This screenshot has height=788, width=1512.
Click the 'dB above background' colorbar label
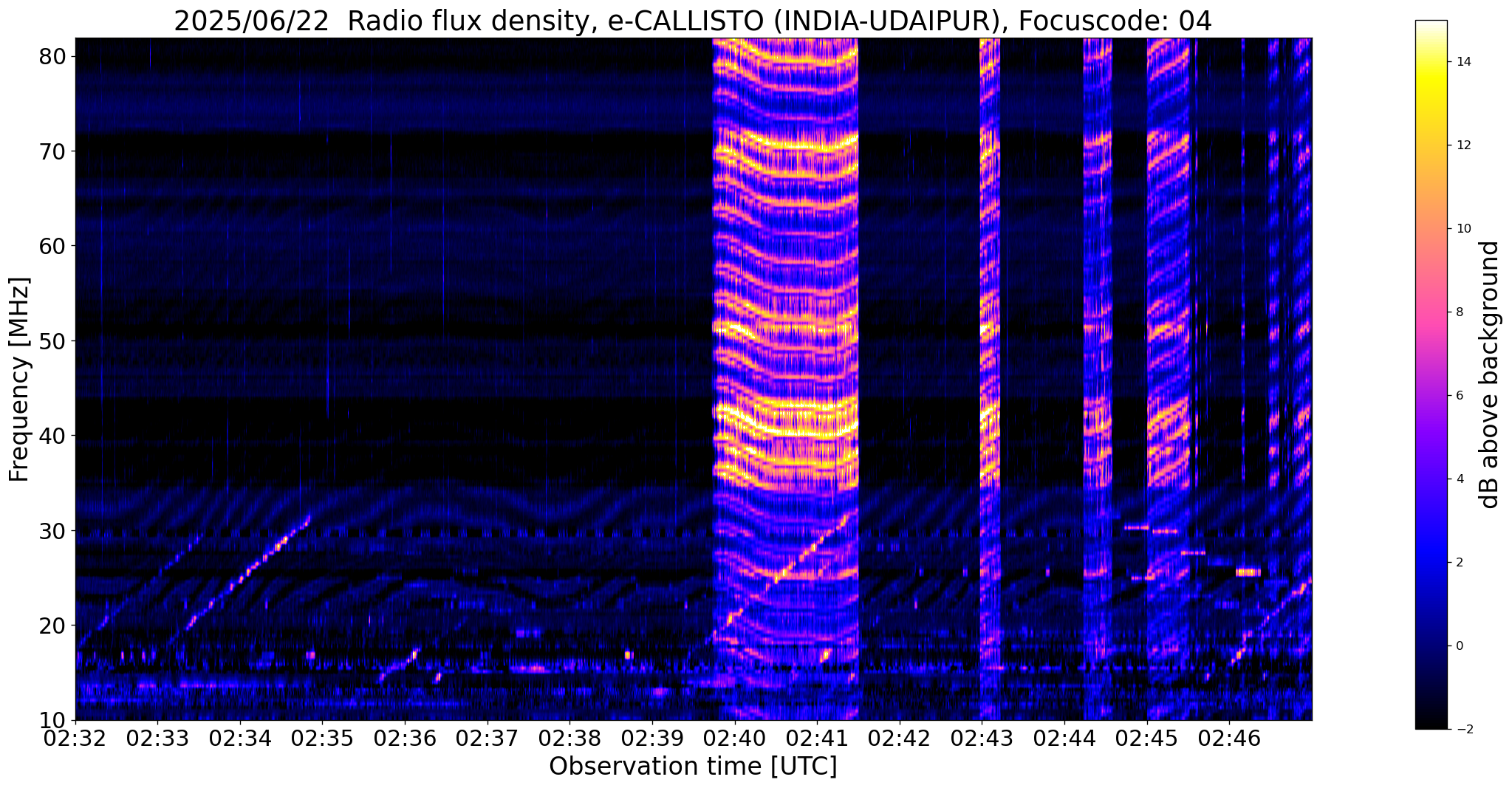point(1490,374)
